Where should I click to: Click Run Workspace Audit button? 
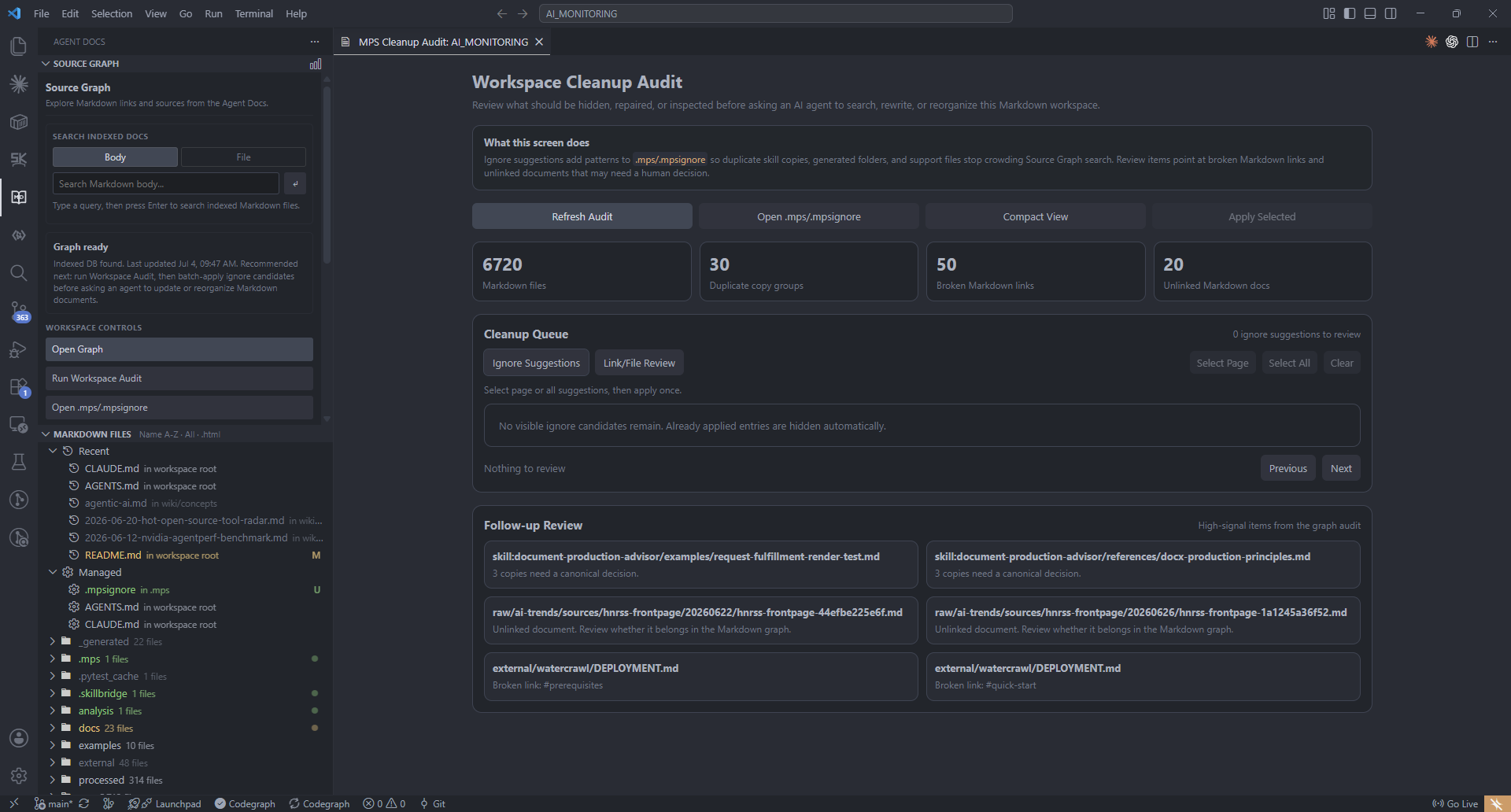point(179,378)
